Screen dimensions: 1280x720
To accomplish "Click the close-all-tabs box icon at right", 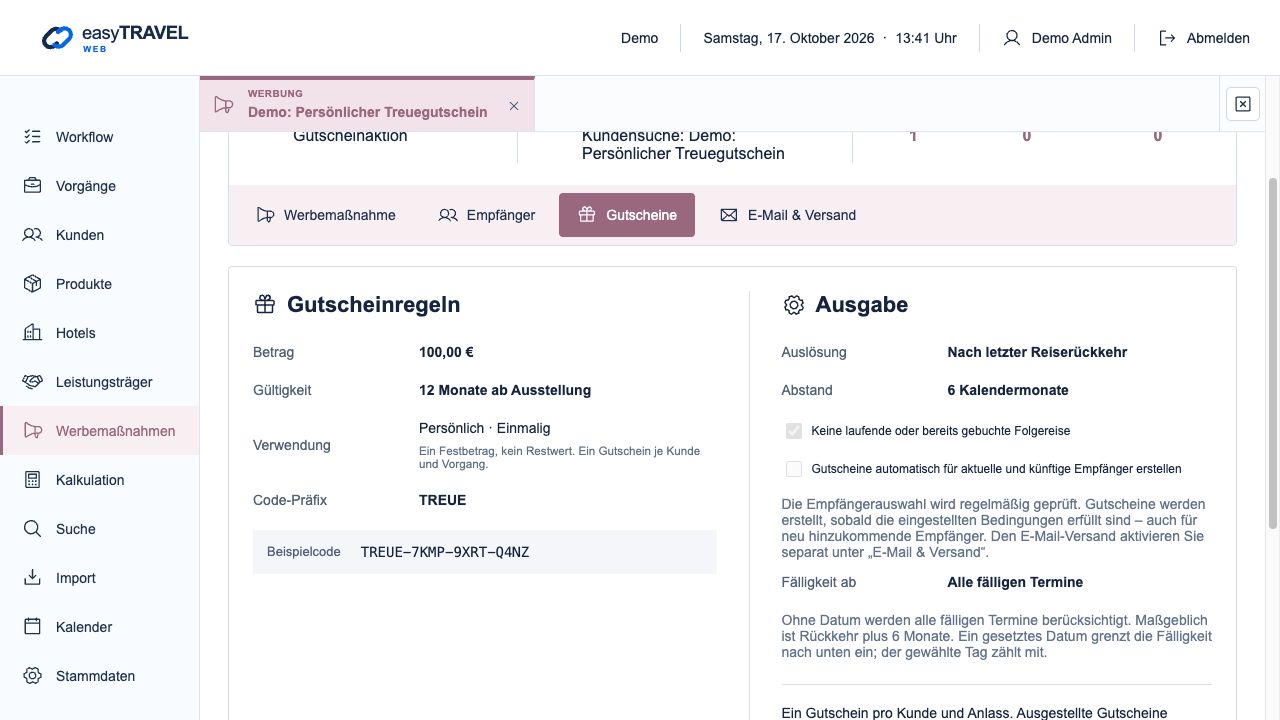I will pos(1242,104).
